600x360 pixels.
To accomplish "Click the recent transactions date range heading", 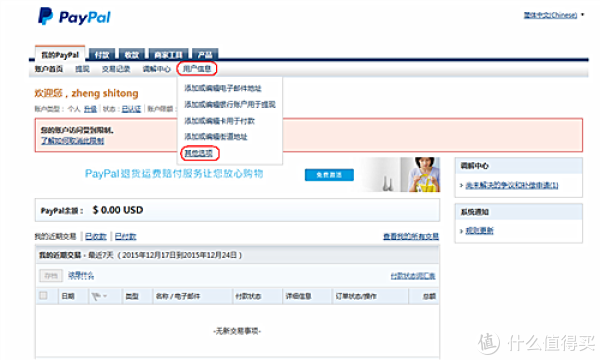I will pyautogui.click(x=140, y=255).
